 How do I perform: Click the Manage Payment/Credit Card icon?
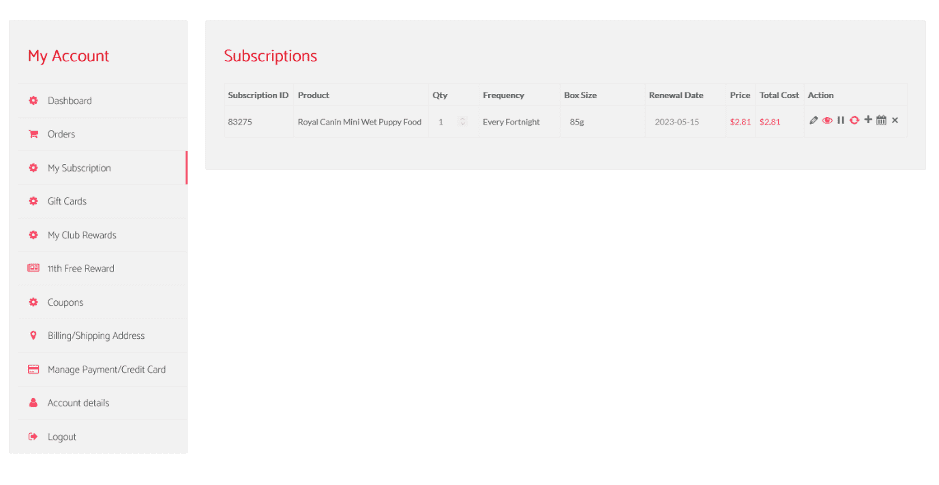pos(33,370)
